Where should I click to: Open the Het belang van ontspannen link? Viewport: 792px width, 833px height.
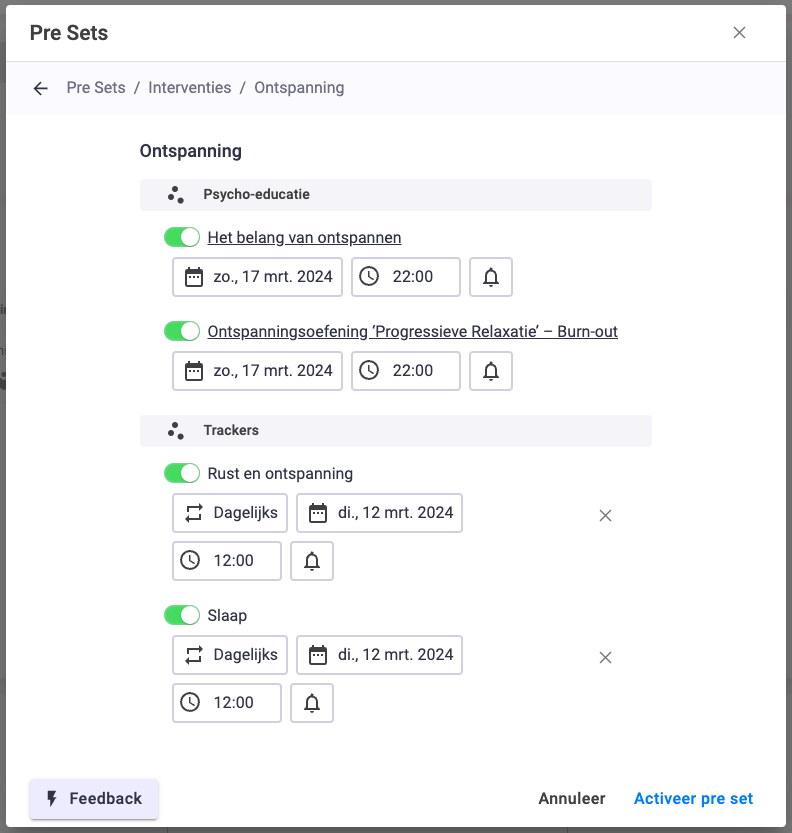(304, 237)
